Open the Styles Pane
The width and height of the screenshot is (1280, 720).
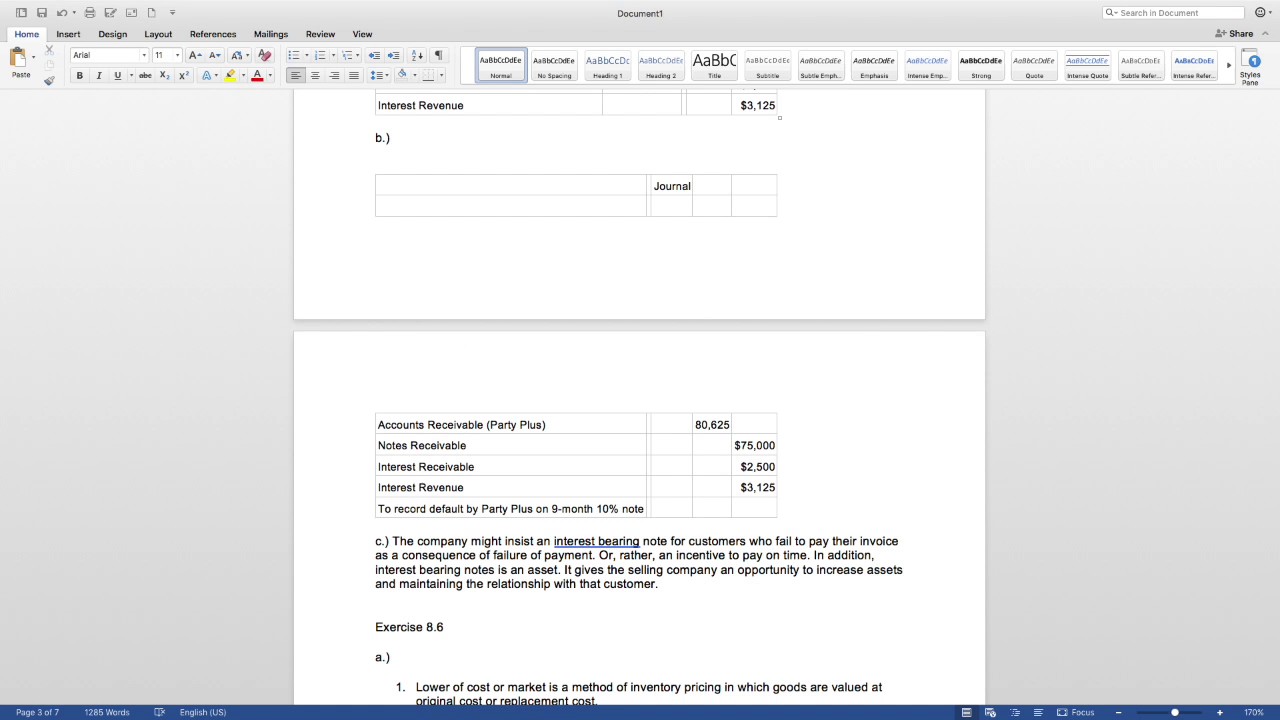tap(1250, 66)
